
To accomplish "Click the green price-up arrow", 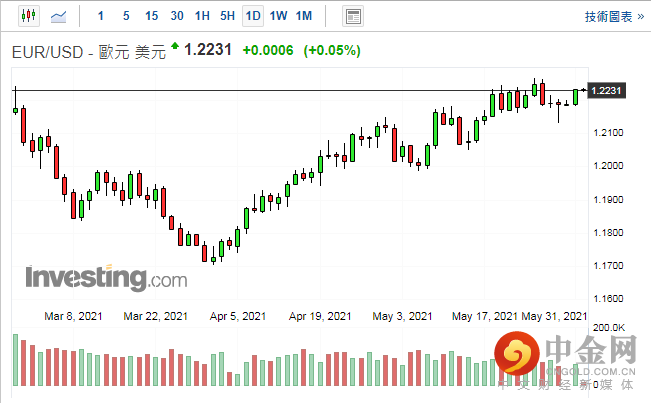I will pos(176,45).
